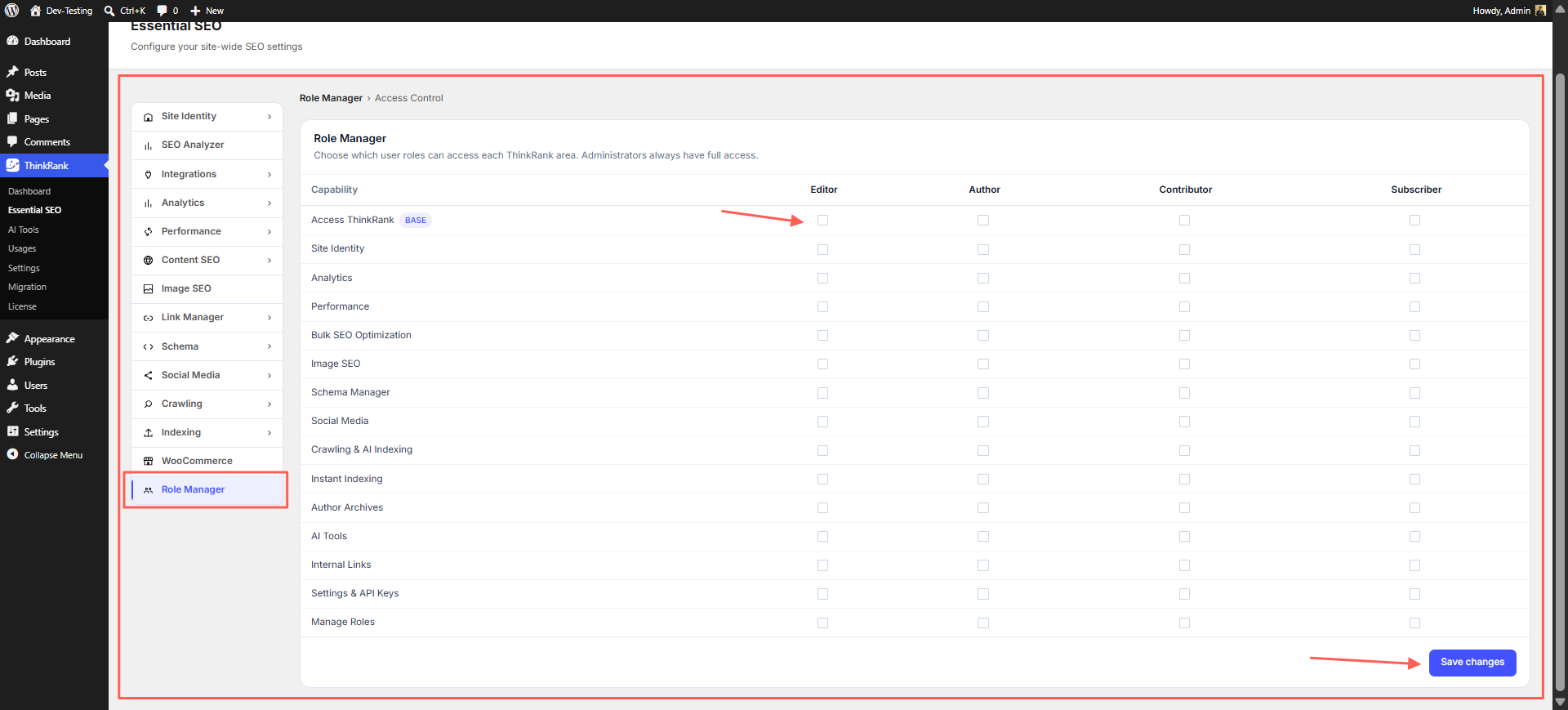The image size is (1568, 710).
Task: Expand the Analytics section chevron
Action: click(x=269, y=203)
